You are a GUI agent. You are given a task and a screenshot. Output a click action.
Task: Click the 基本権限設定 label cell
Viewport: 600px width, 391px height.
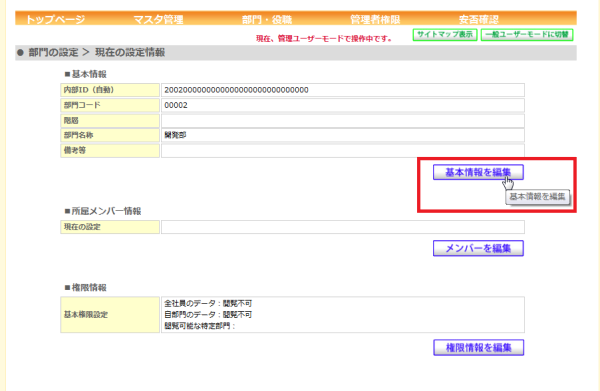[x=110, y=314]
